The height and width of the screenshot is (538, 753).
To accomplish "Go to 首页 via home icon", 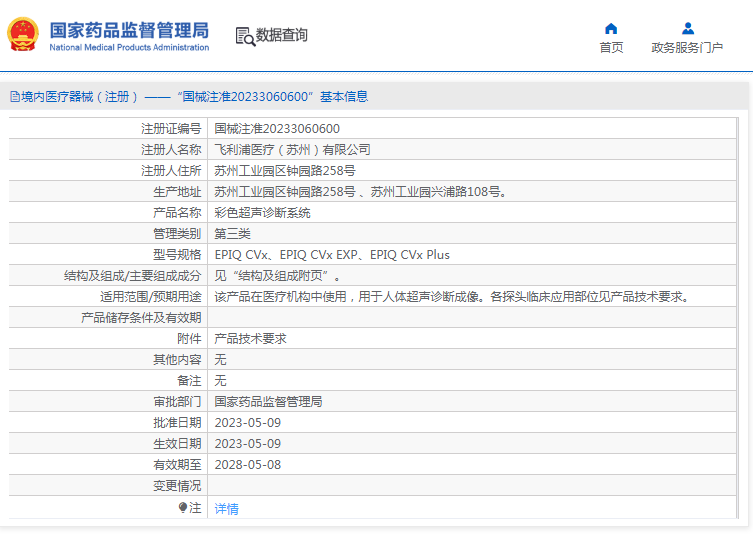I will pos(611,29).
